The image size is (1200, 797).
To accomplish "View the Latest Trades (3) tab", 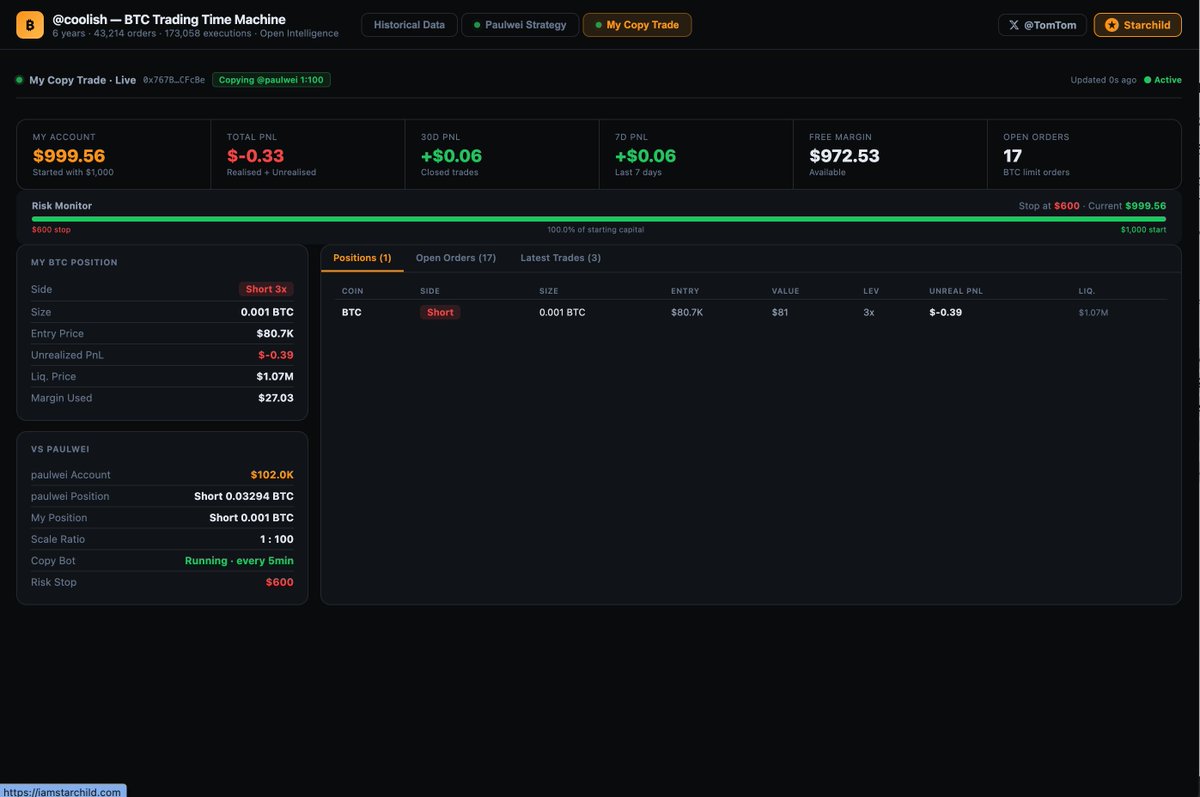I will tap(561, 258).
